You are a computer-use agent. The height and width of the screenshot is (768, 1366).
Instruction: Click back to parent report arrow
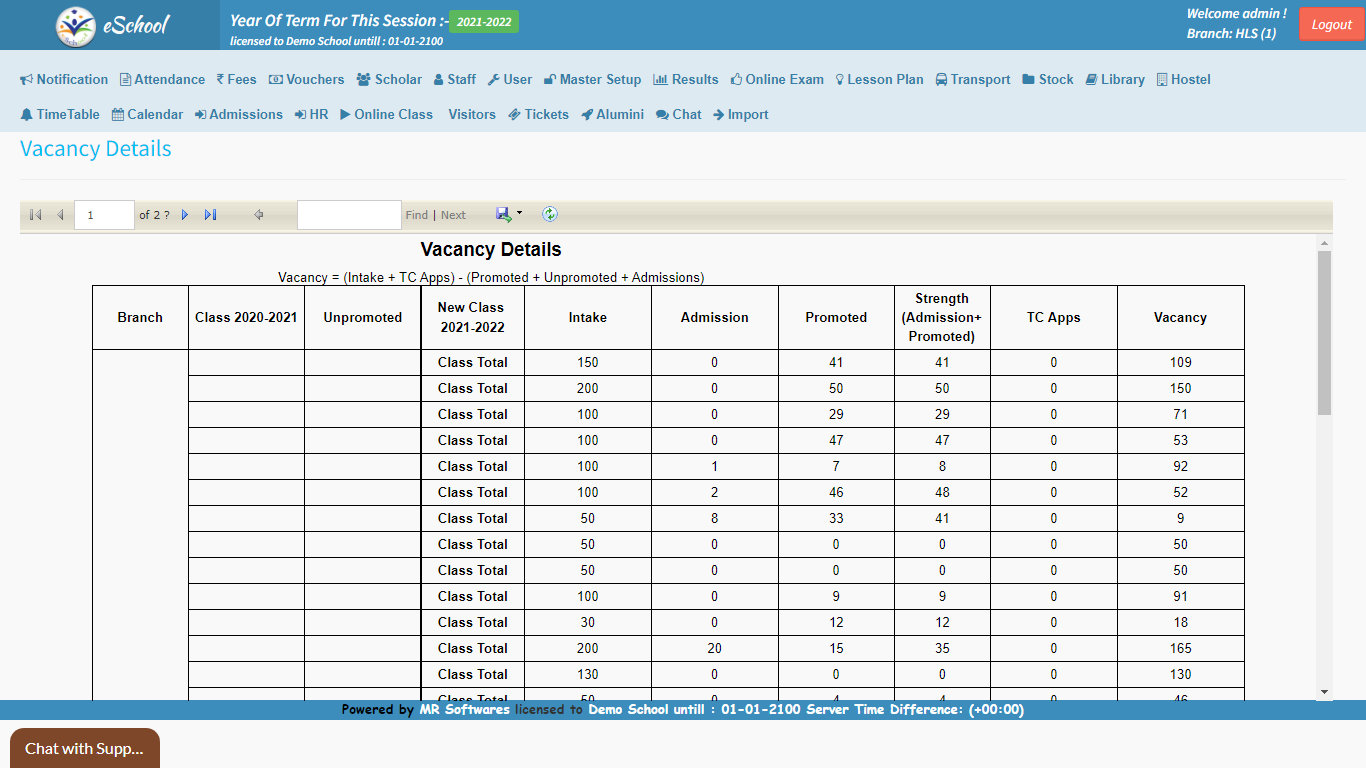(259, 215)
